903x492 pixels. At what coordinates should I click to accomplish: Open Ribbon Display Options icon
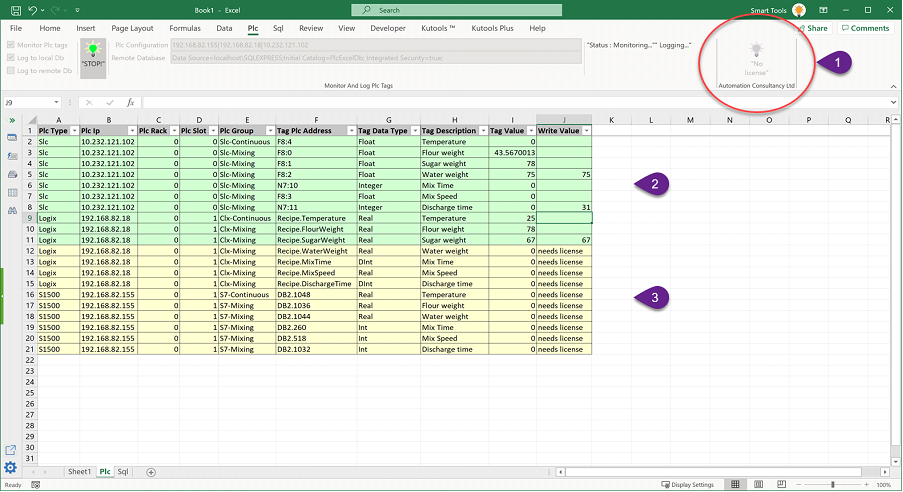click(x=824, y=10)
